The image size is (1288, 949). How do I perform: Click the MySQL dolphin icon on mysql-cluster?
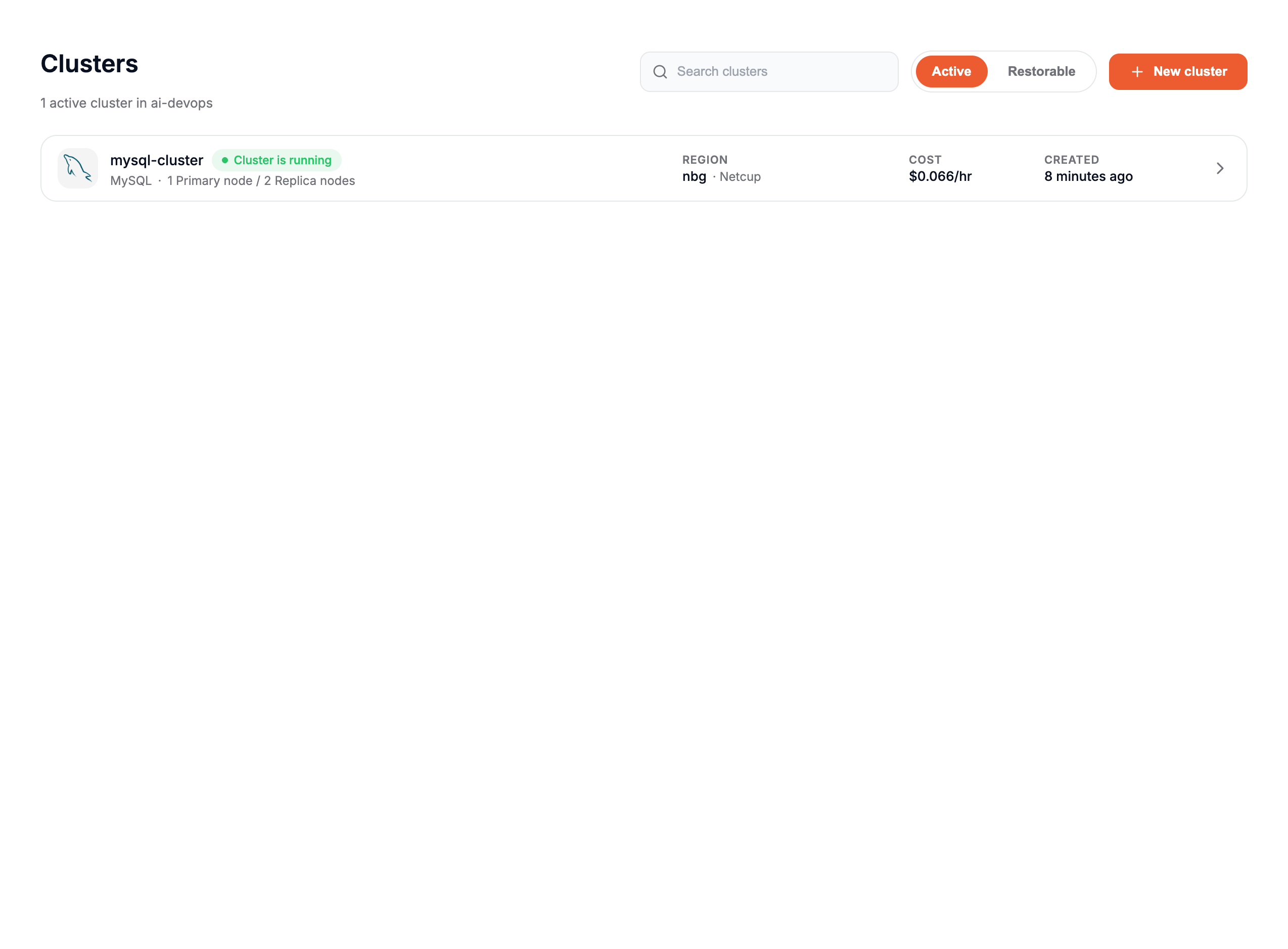click(77, 168)
